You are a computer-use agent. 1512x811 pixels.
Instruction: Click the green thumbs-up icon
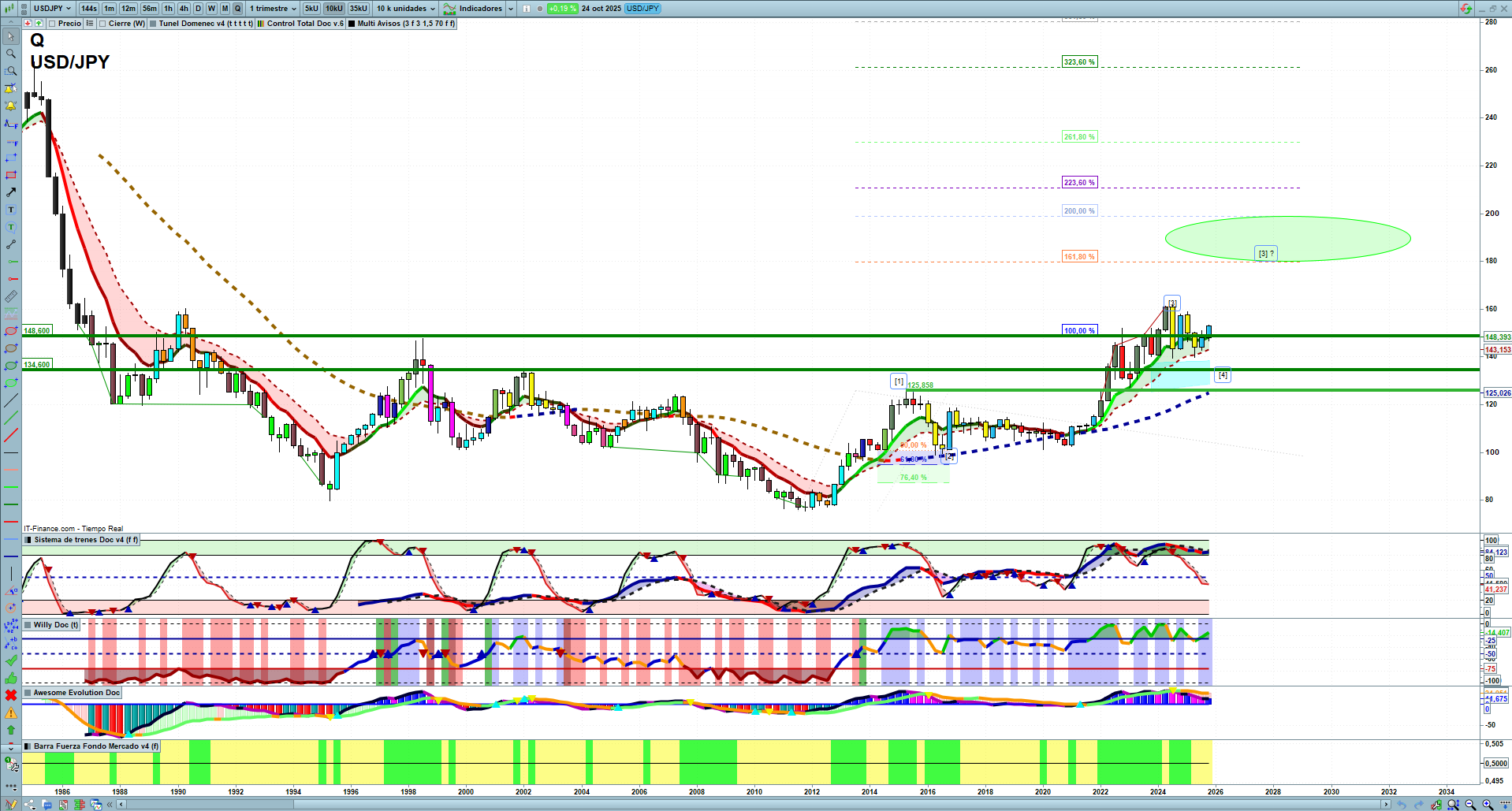pyautogui.click(x=11, y=678)
